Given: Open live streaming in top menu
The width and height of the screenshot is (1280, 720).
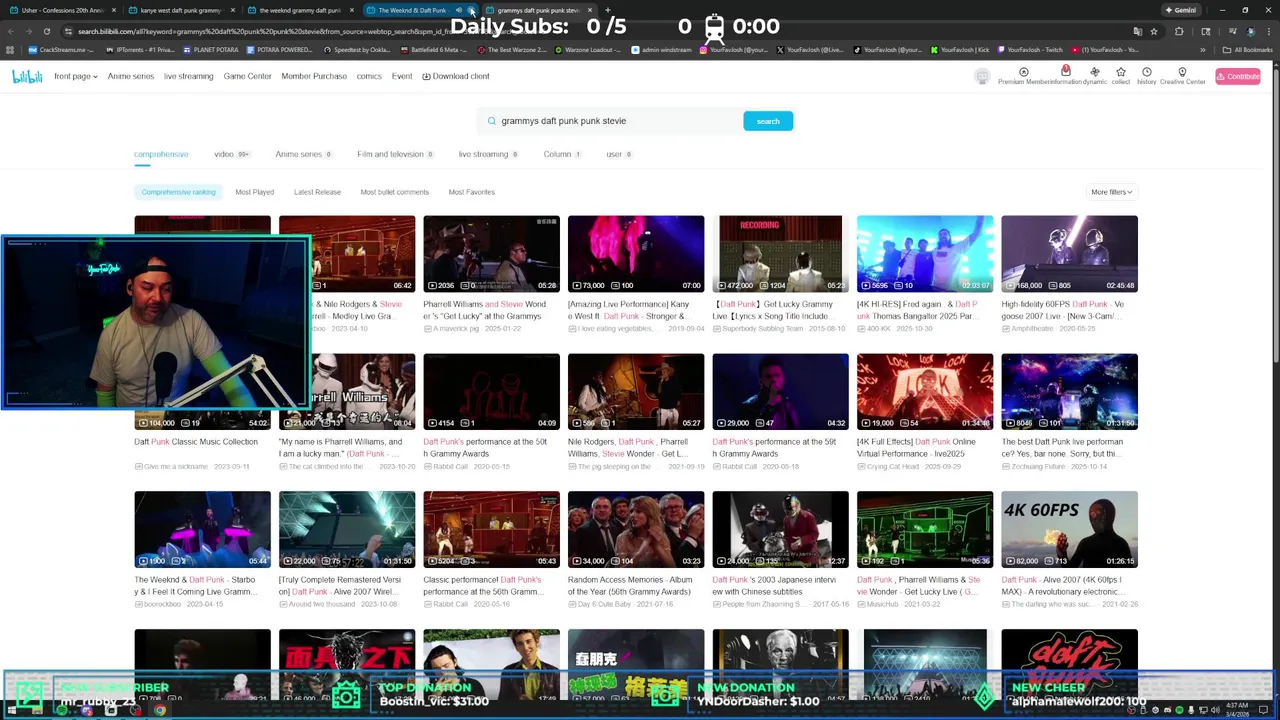Looking at the screenshot, I should pyautogui.click(x=189, y=76).
